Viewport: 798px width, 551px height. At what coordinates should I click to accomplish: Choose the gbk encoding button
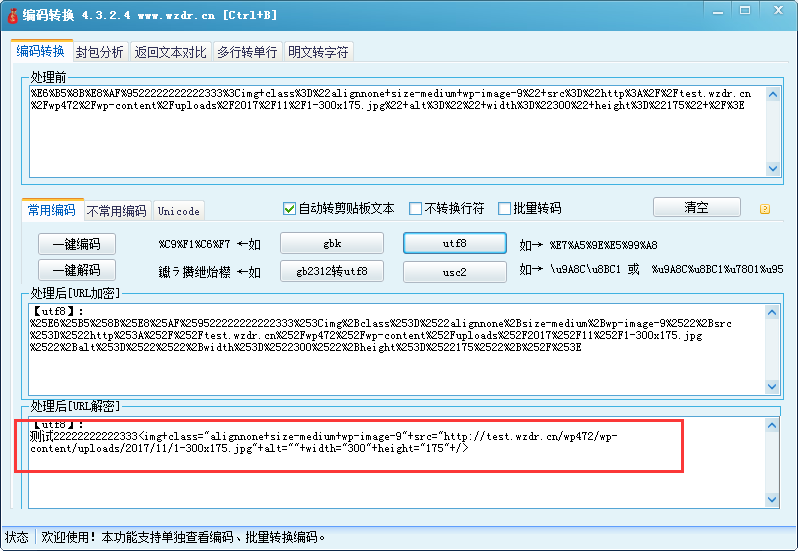(332, 244)
